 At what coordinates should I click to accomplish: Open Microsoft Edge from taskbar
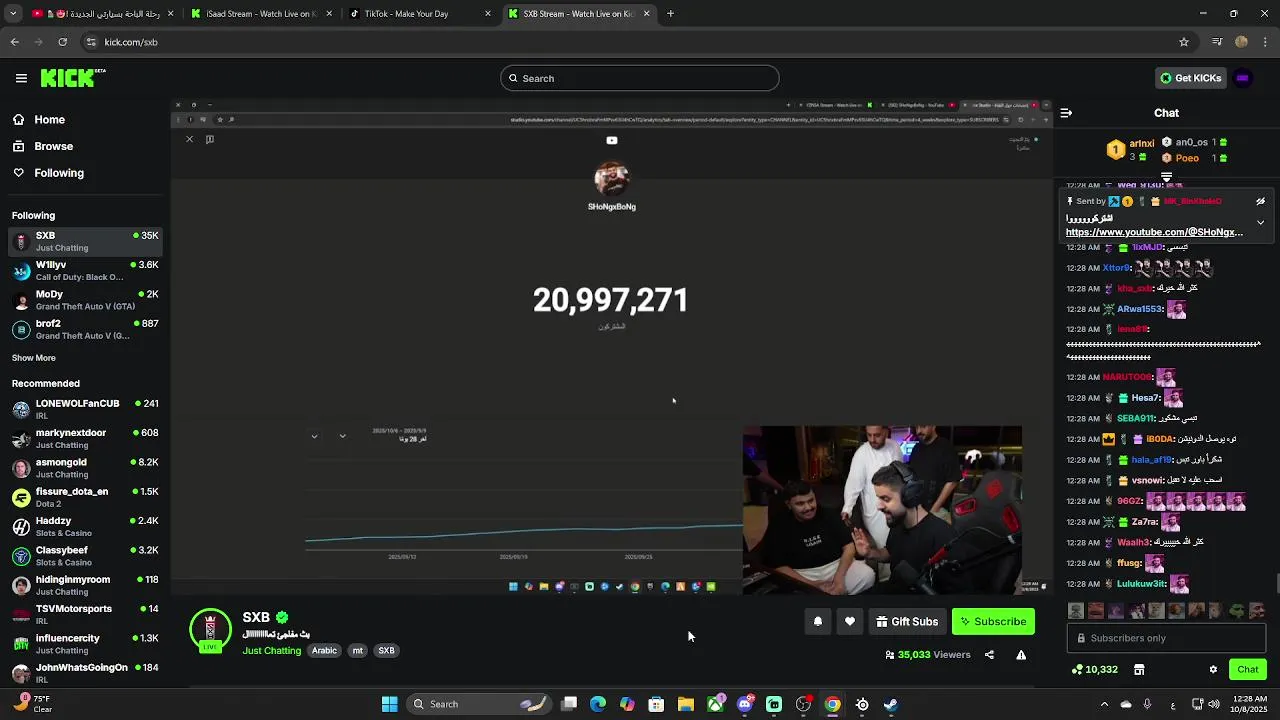598,704
